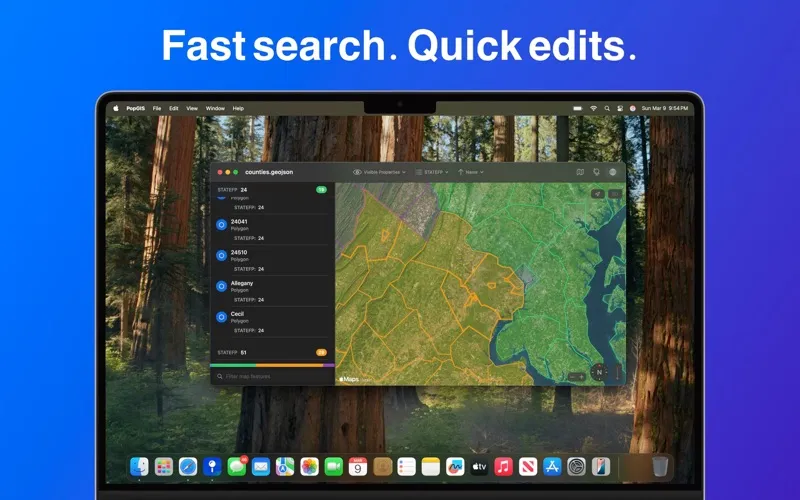Select the blue polygon icon for 24041
The width and height of the screenshot is (800, 500).
(221, 224)
